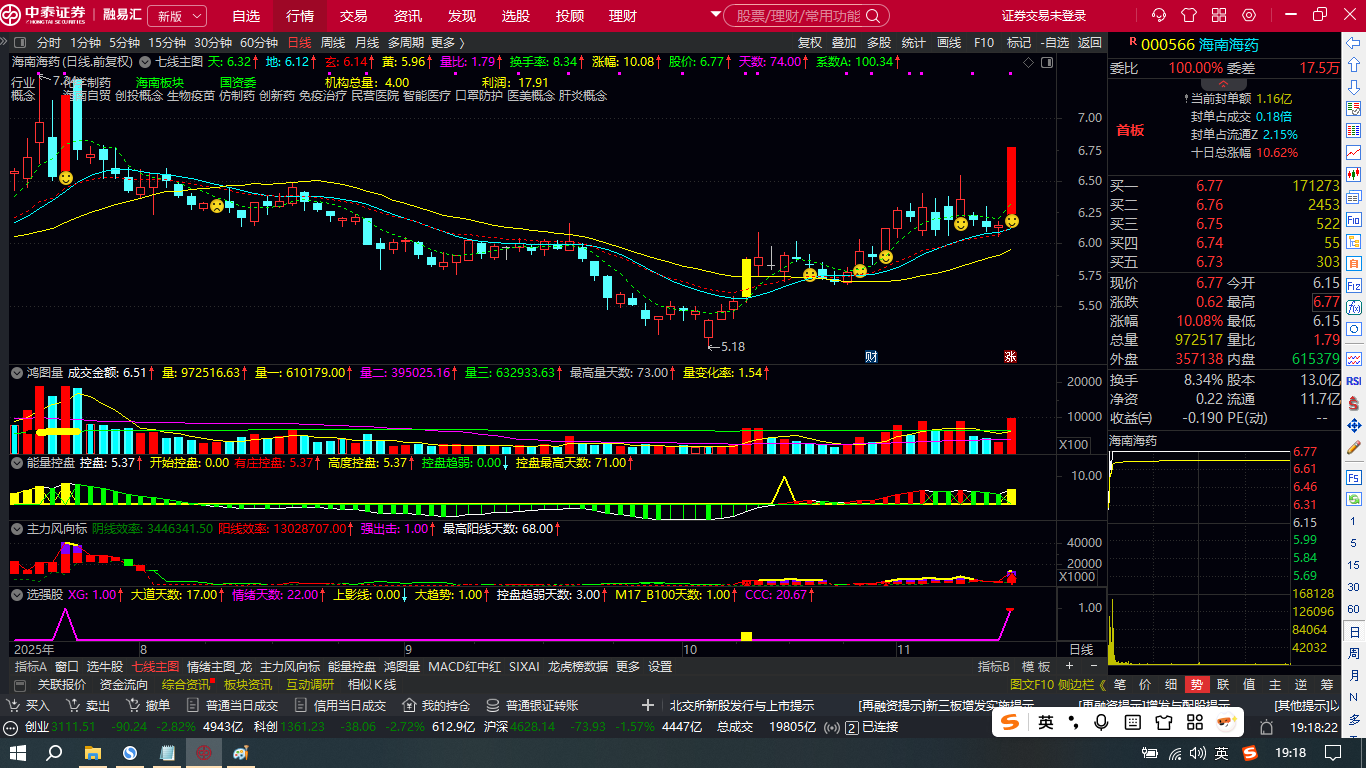Open the app grid icon in title bar
This screenshot has height=768, width=1366.
coord(1218,15)
